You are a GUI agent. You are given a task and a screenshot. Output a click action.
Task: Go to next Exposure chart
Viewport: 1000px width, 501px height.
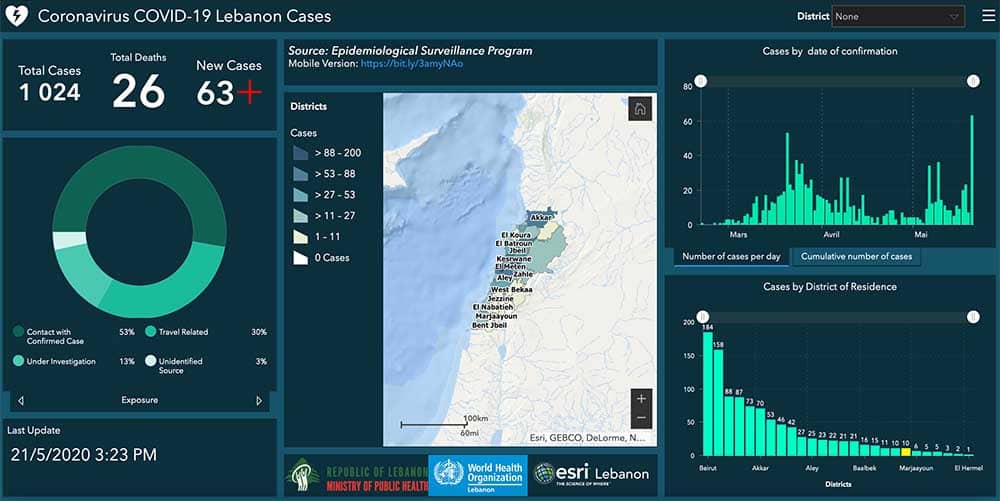(259, 401)
